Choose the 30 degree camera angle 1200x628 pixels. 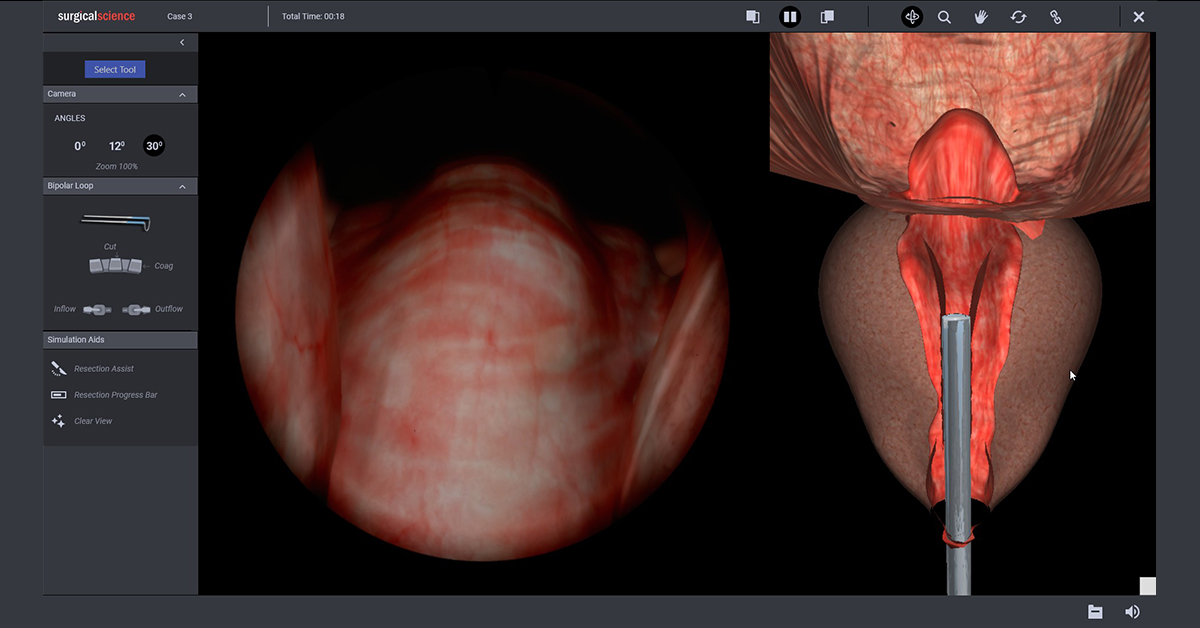pyautogui.click(x=154, y=146)
